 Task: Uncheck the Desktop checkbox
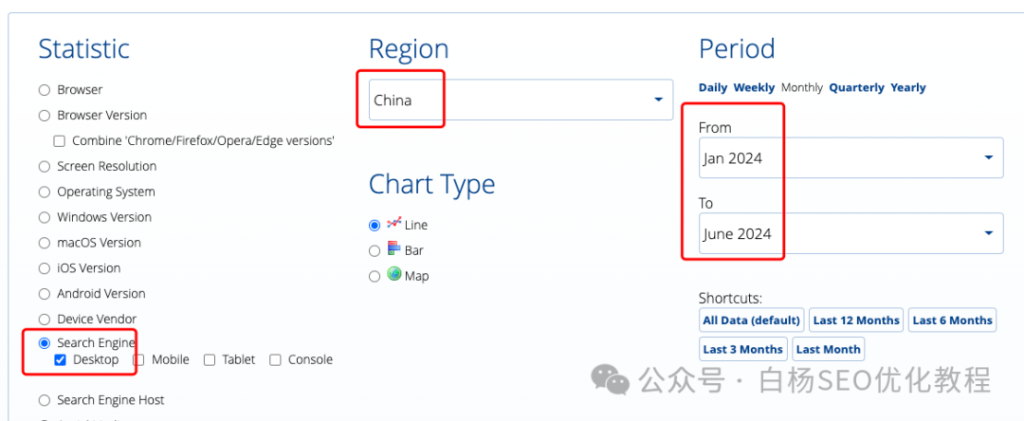[60, 360]
